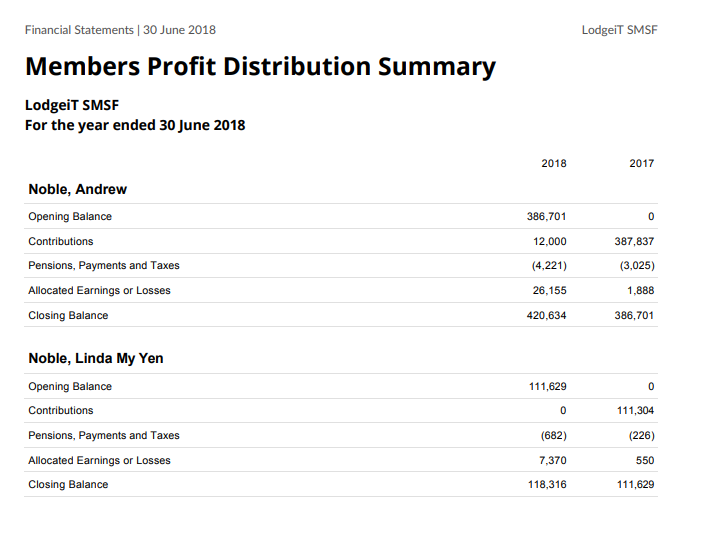
Task: Click the Members Profit Distribution Summary heading
Action: click(260, 66)
